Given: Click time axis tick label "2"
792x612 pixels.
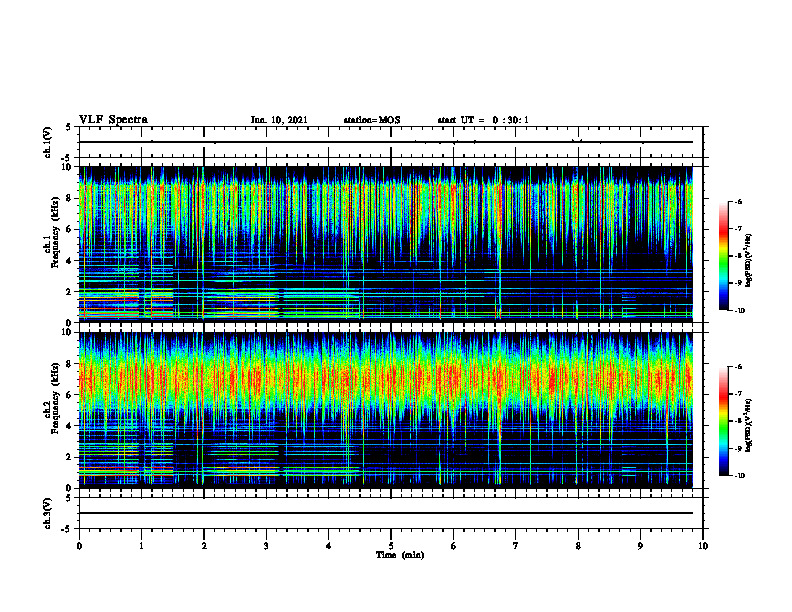Looking at the screenshot, I should point(204,546).
